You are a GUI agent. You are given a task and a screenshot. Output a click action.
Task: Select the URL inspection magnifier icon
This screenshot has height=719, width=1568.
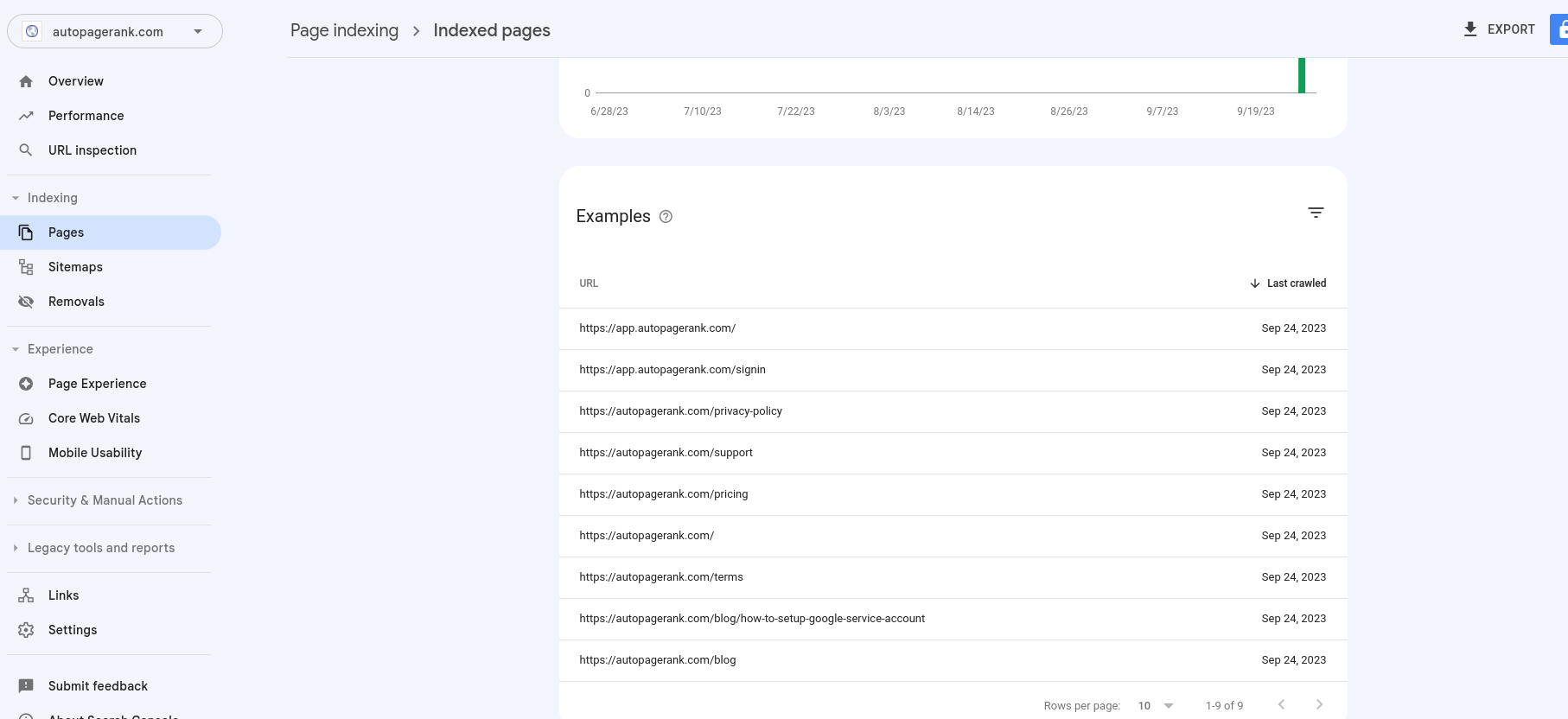pos(26,150)
